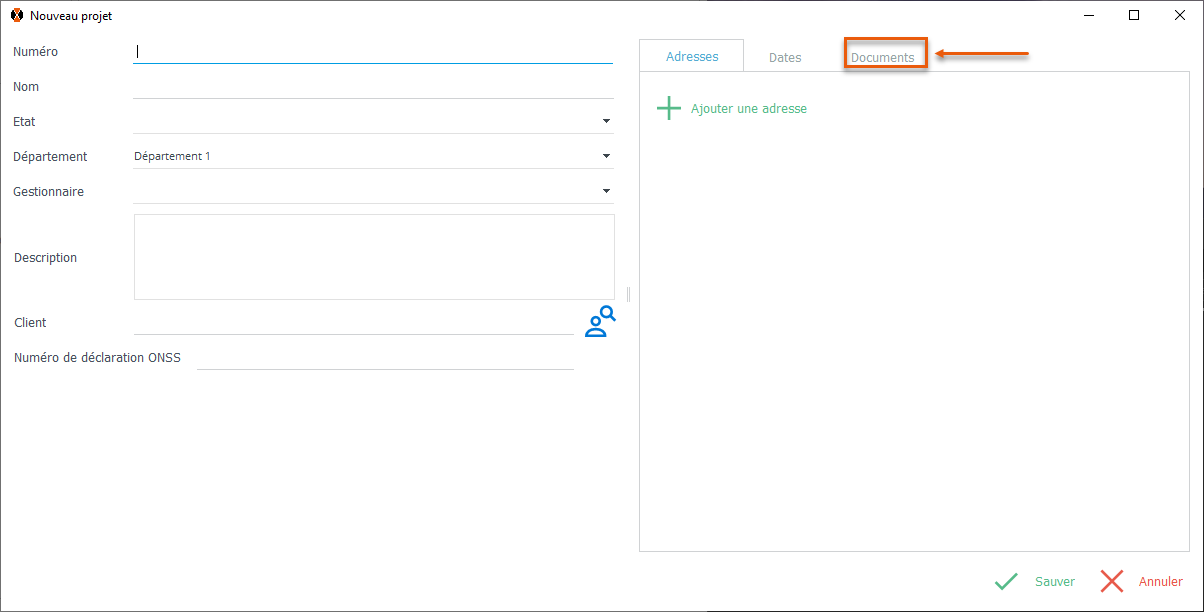The image size is (1204, 612).
Task: Open the Dates tab
Action: (x=785, y=58)
